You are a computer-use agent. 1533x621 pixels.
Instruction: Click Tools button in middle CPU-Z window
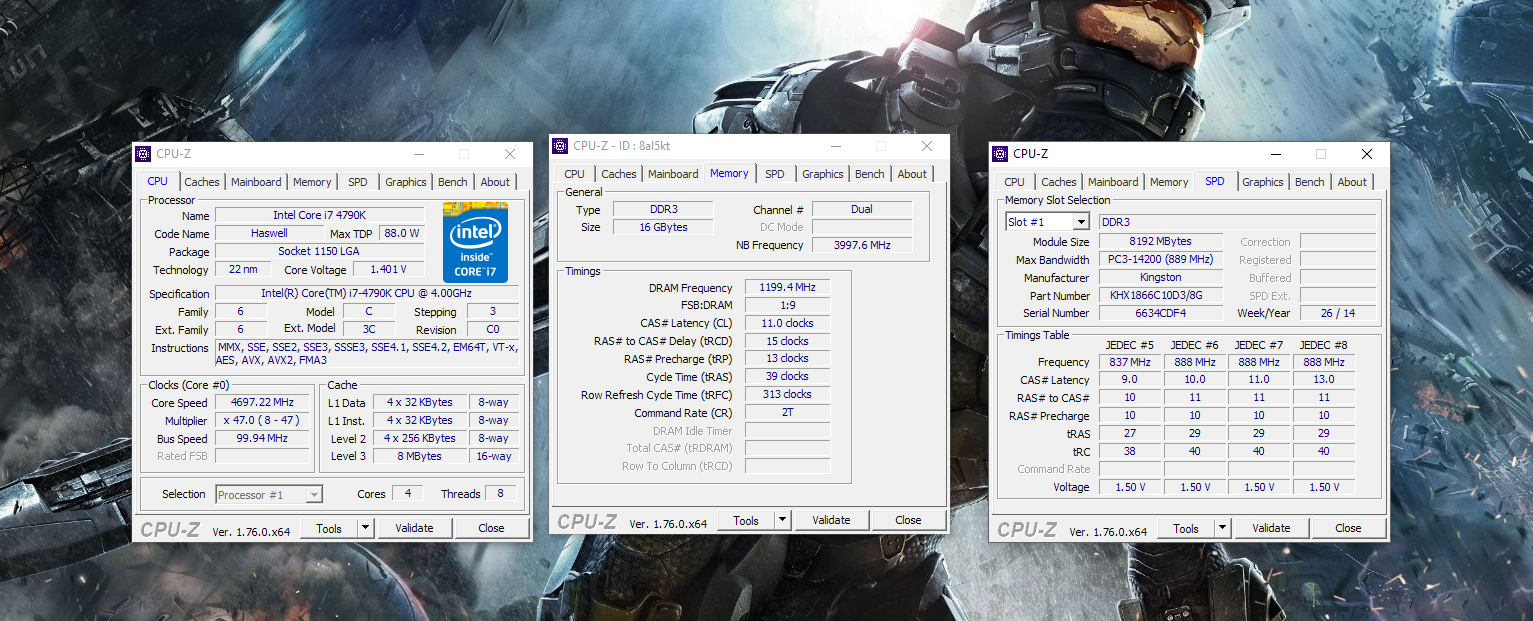tap(746, 520)
